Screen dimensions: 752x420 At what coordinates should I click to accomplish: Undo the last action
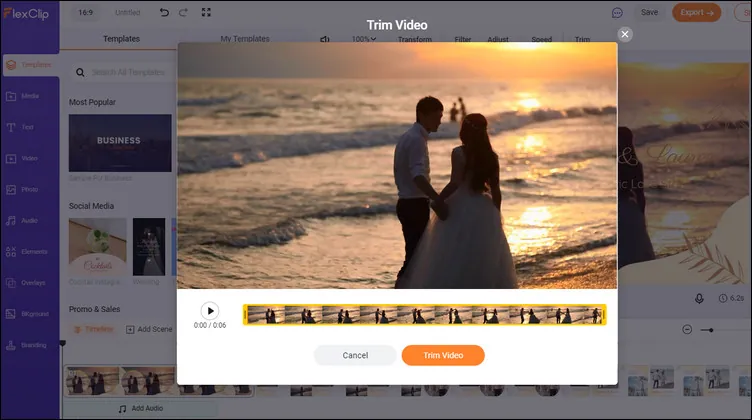coord(164,12)
